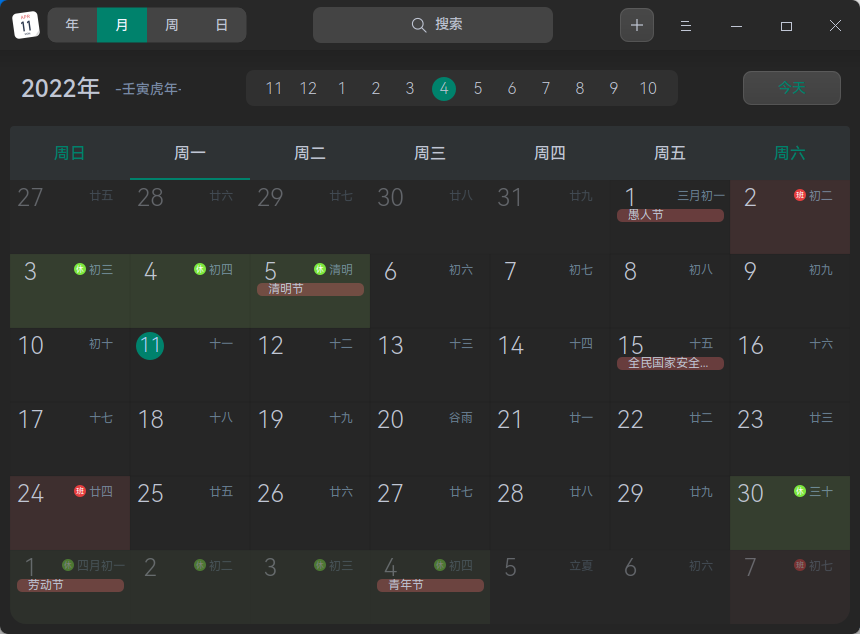This screenshot has width=860, height=634.
Task: Click the 班 work badge on April 3
Action: 79,270
